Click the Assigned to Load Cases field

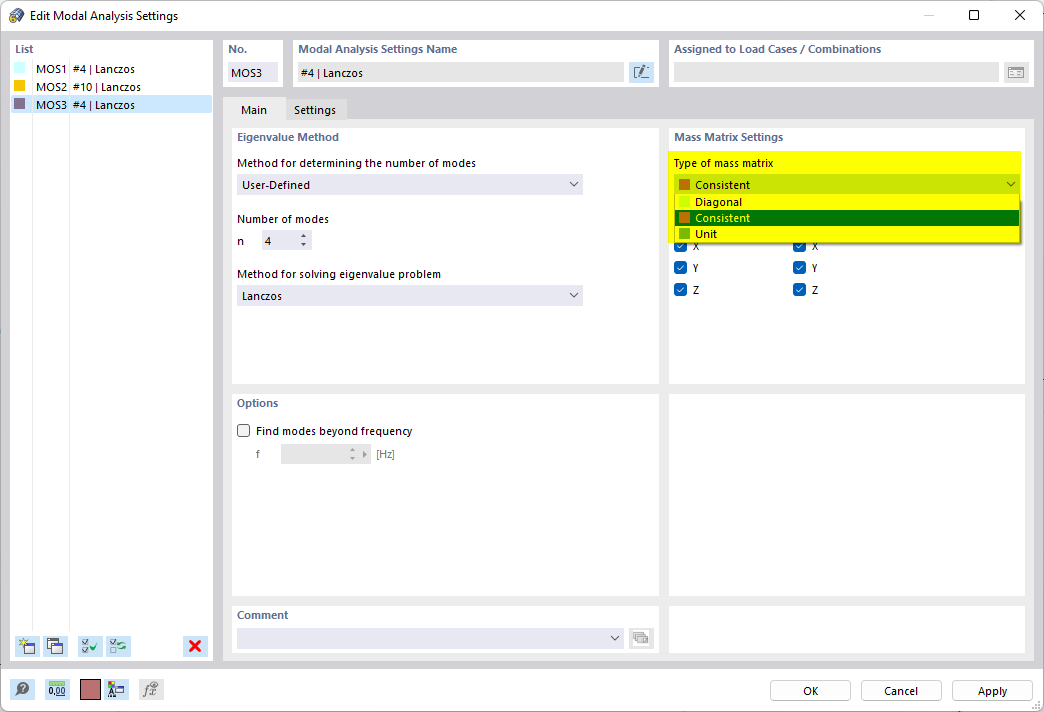pos(836,73)
